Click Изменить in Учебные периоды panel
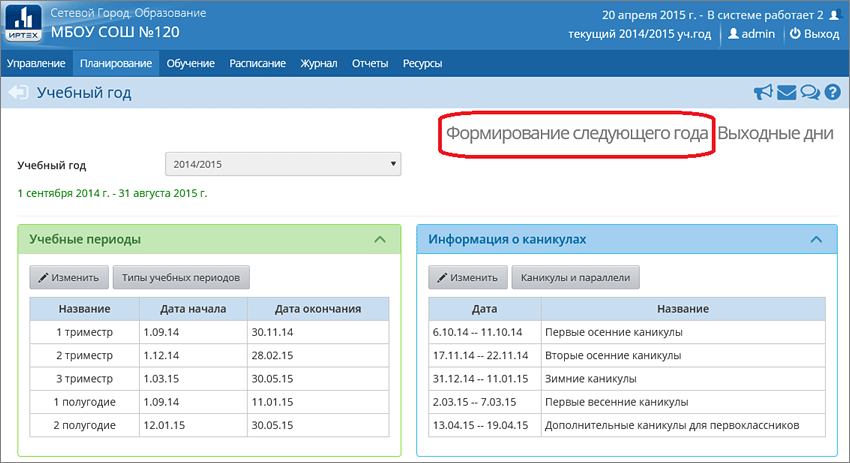The image size is (850, 463). coord(69,277)
